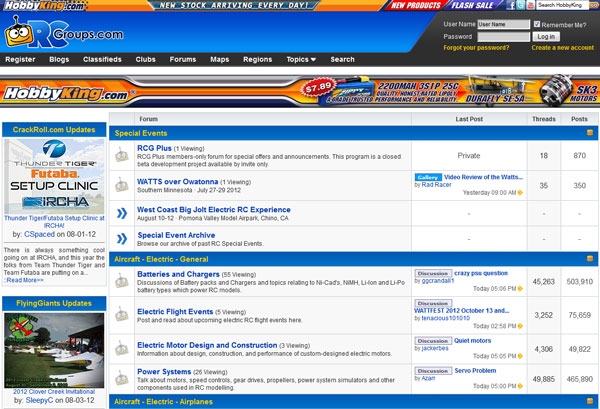Click Read More in CrackRoll.com Updates

pos(24,280)
